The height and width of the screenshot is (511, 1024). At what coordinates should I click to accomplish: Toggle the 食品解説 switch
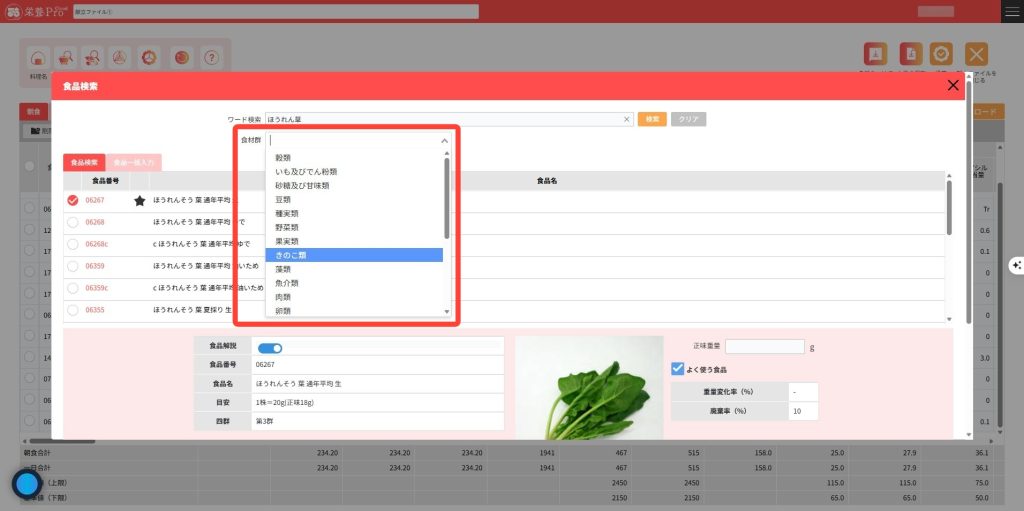pos(270,348)
